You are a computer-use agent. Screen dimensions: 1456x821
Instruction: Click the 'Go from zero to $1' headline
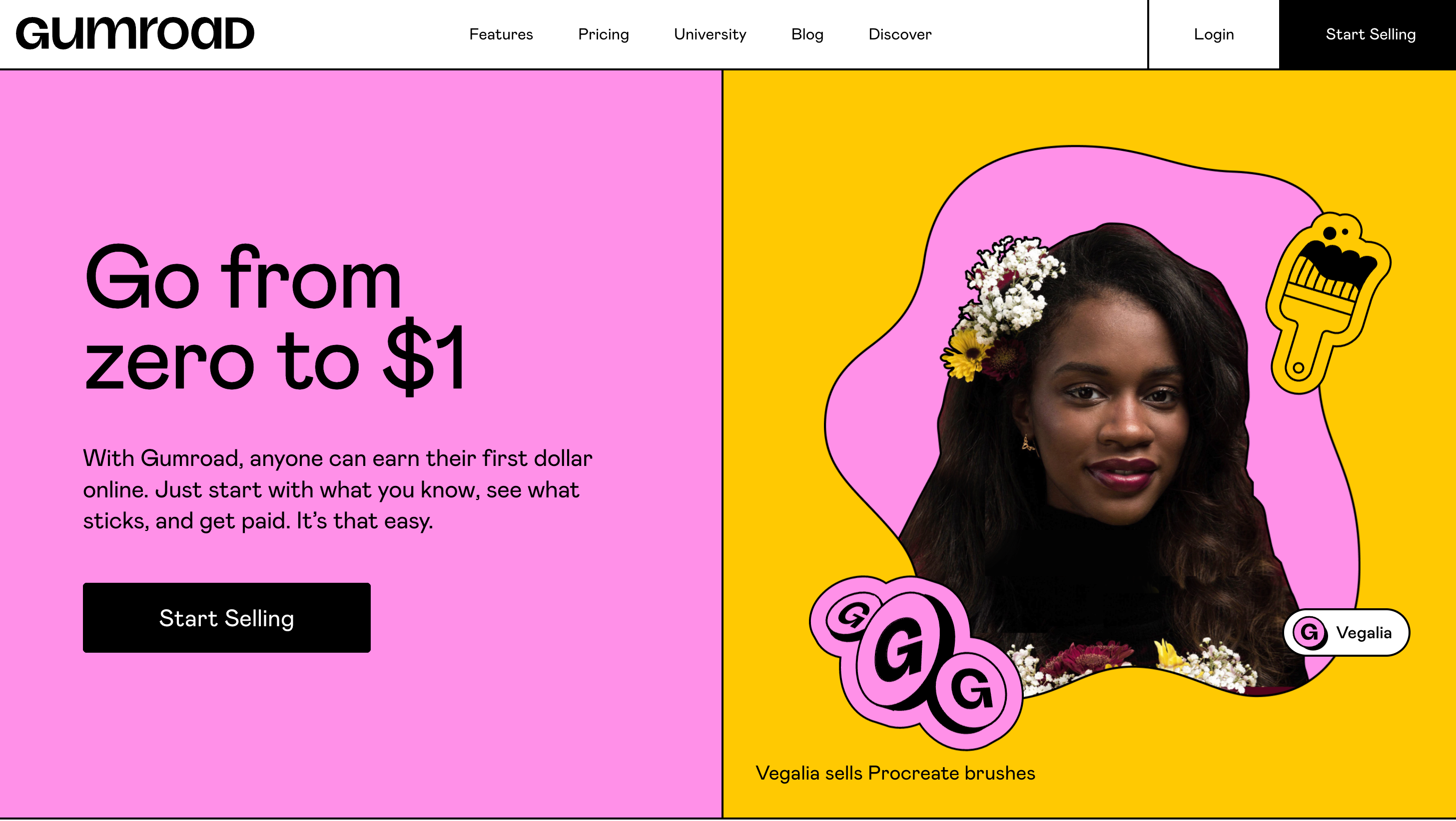[275, 319]
